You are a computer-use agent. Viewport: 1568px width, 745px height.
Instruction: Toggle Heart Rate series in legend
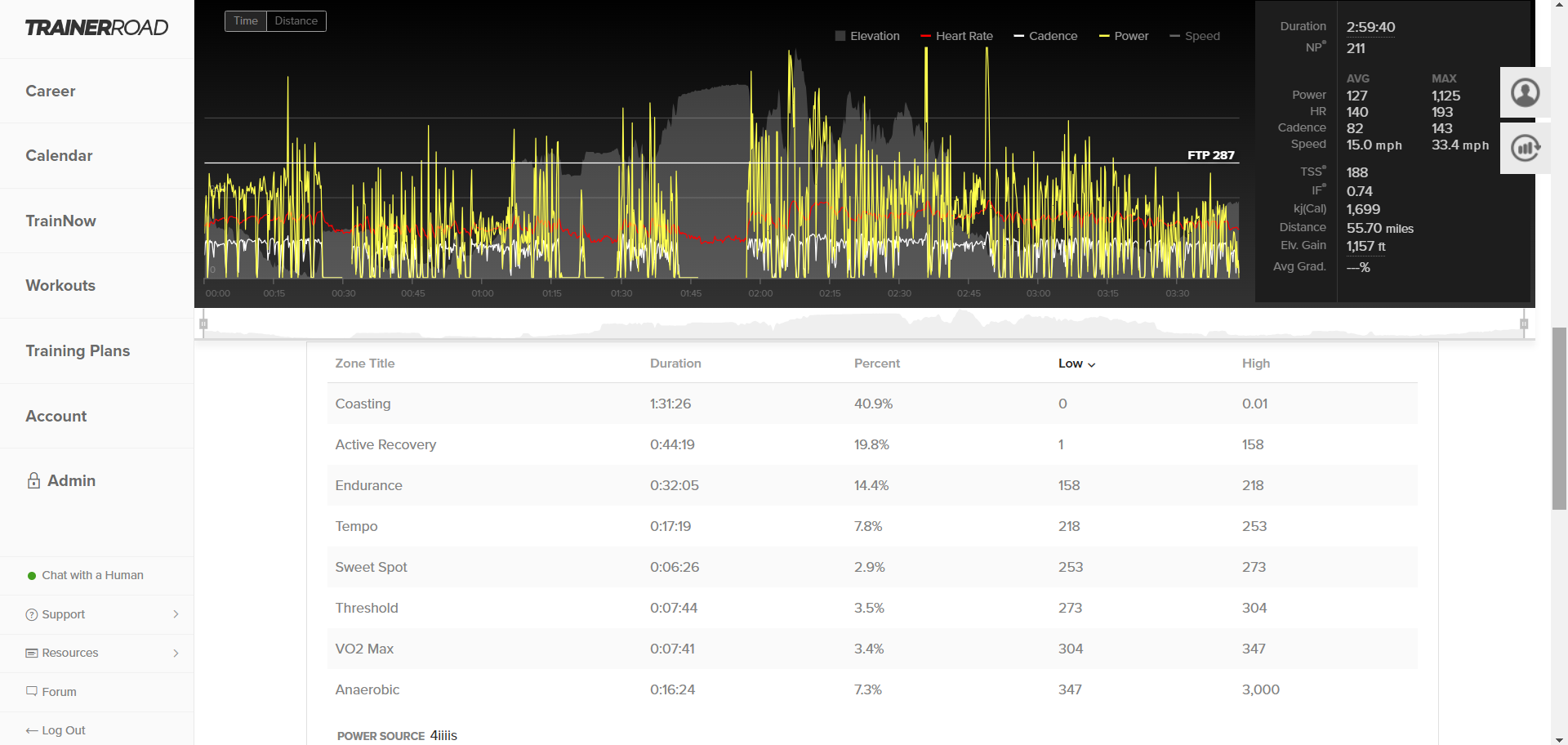[956, 36]
